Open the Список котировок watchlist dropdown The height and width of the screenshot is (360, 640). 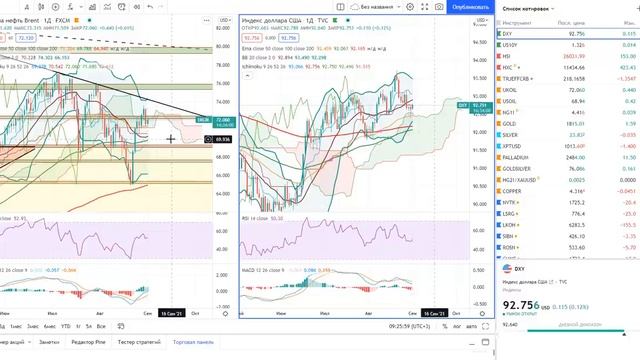(x=528, y=9)
